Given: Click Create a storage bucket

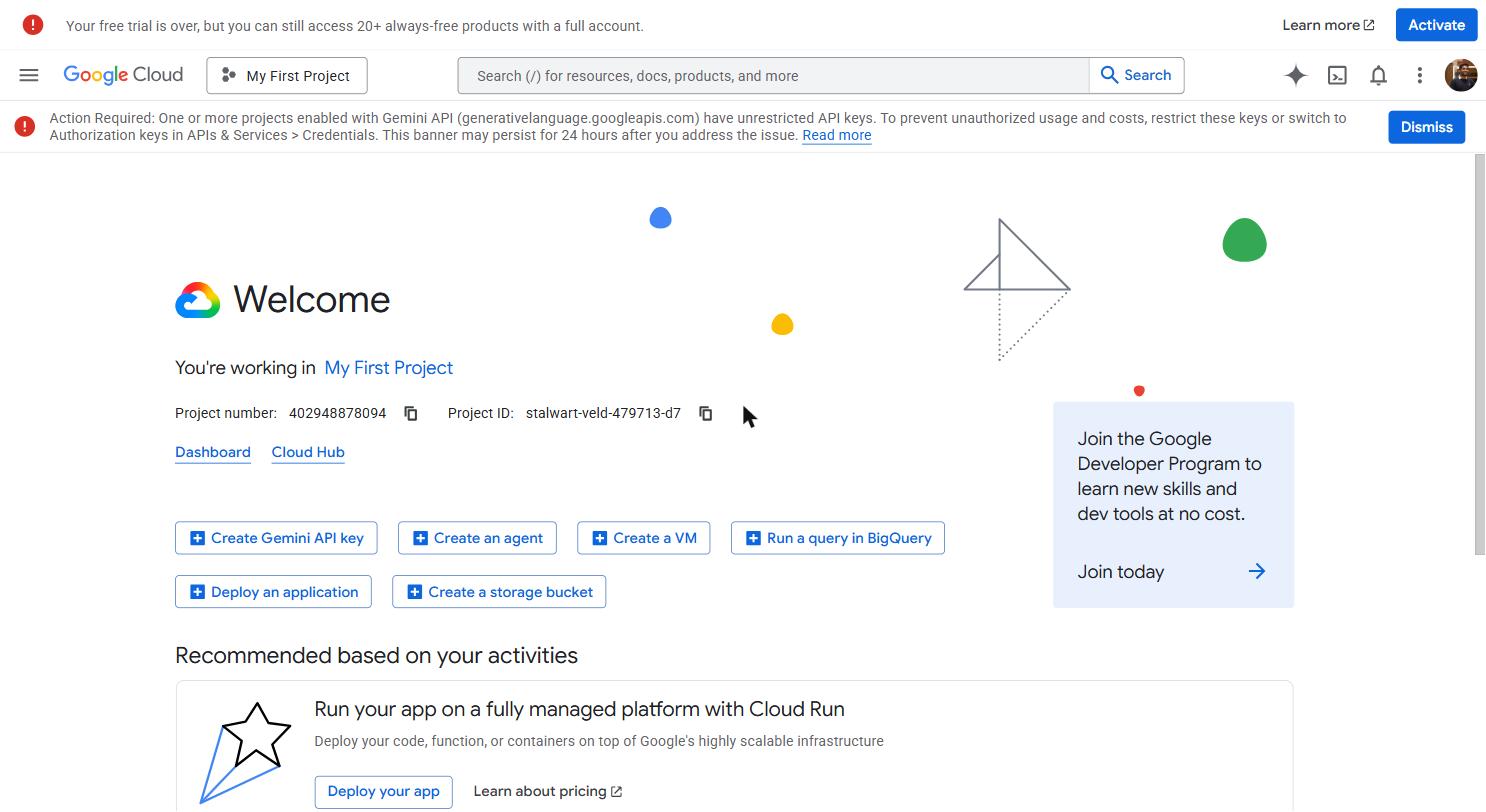Looking at the screenshot, I should [x=499, y=592].
